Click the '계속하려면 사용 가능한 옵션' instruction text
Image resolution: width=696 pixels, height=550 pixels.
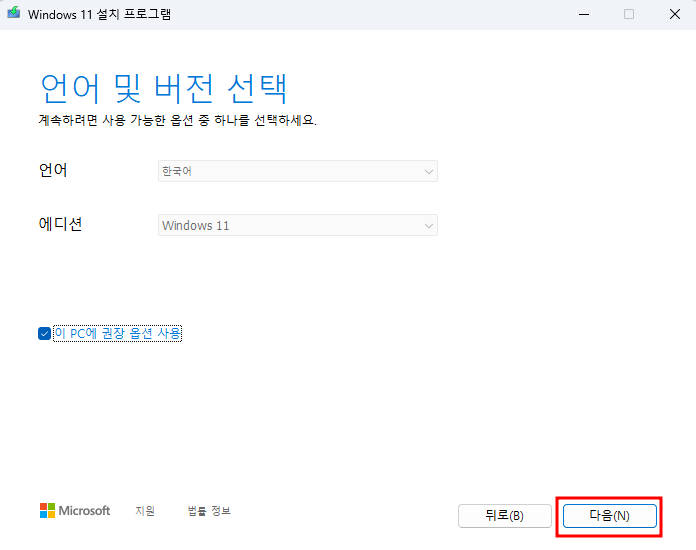point(178,120)
